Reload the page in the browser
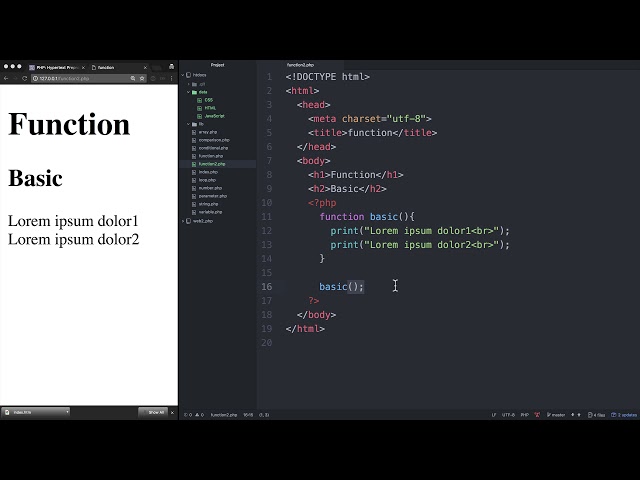The image size is (640, 480). click(24, 78)
